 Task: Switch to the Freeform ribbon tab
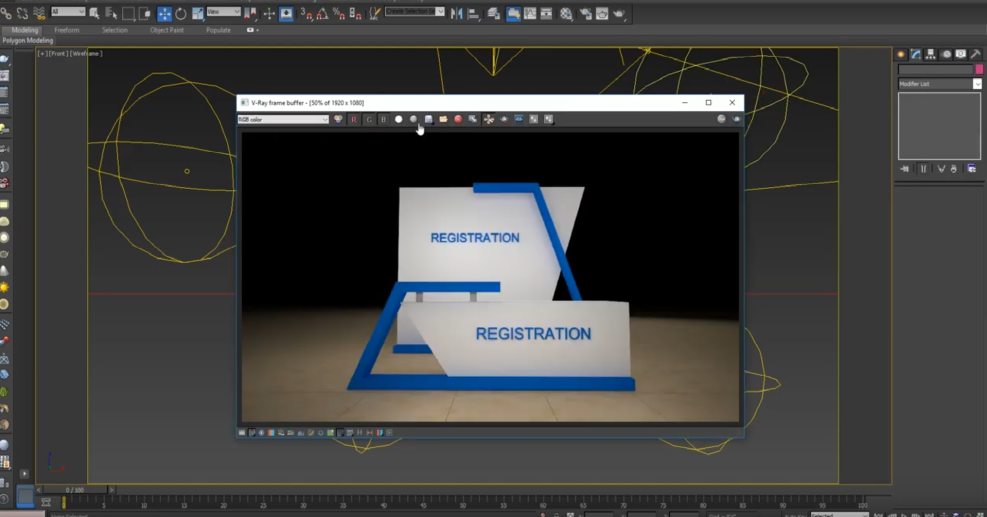67,30
